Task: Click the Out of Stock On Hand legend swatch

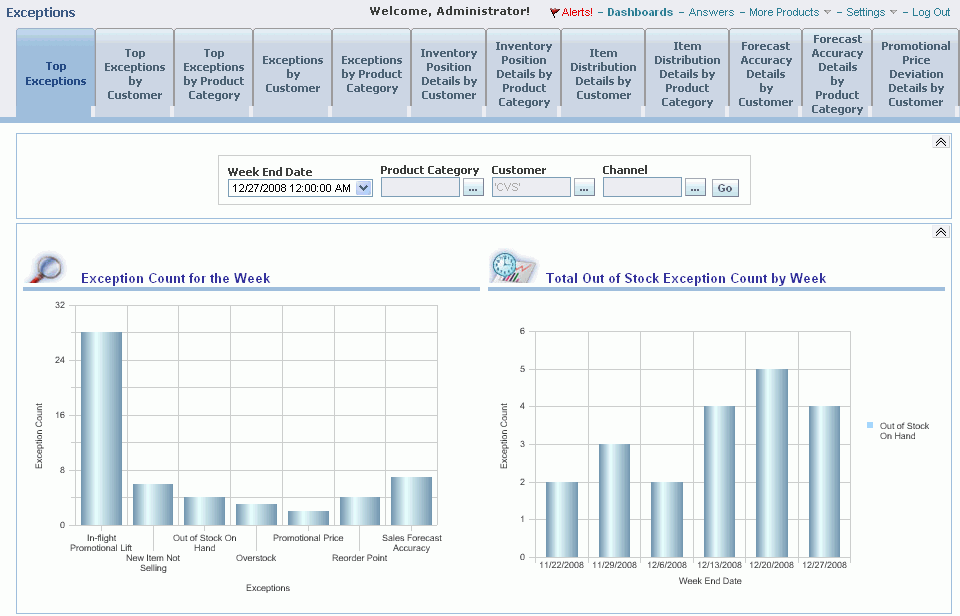Action: 870,425
